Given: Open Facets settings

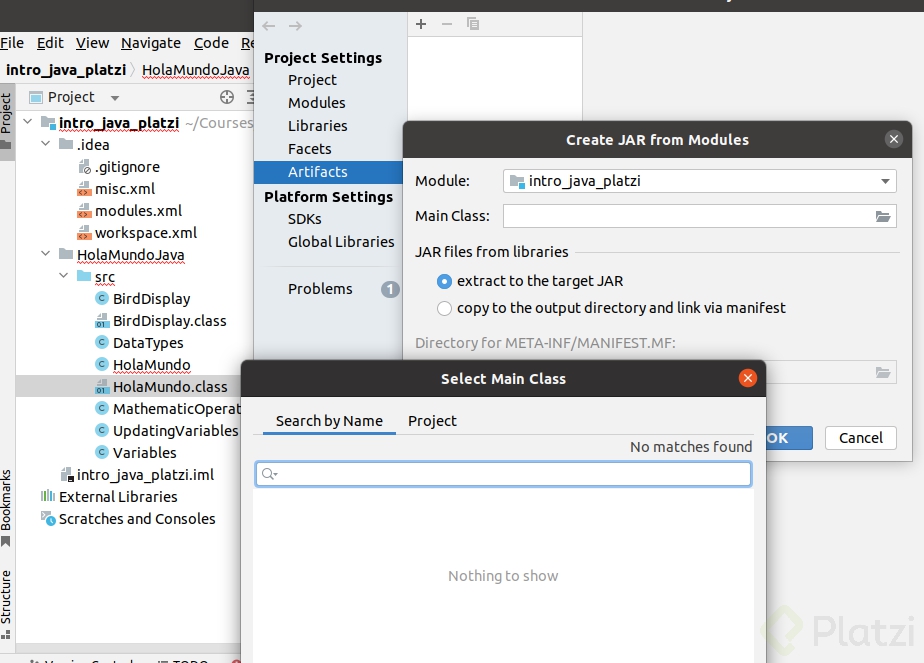Looking at the screenshot, I should coord(309,149).
